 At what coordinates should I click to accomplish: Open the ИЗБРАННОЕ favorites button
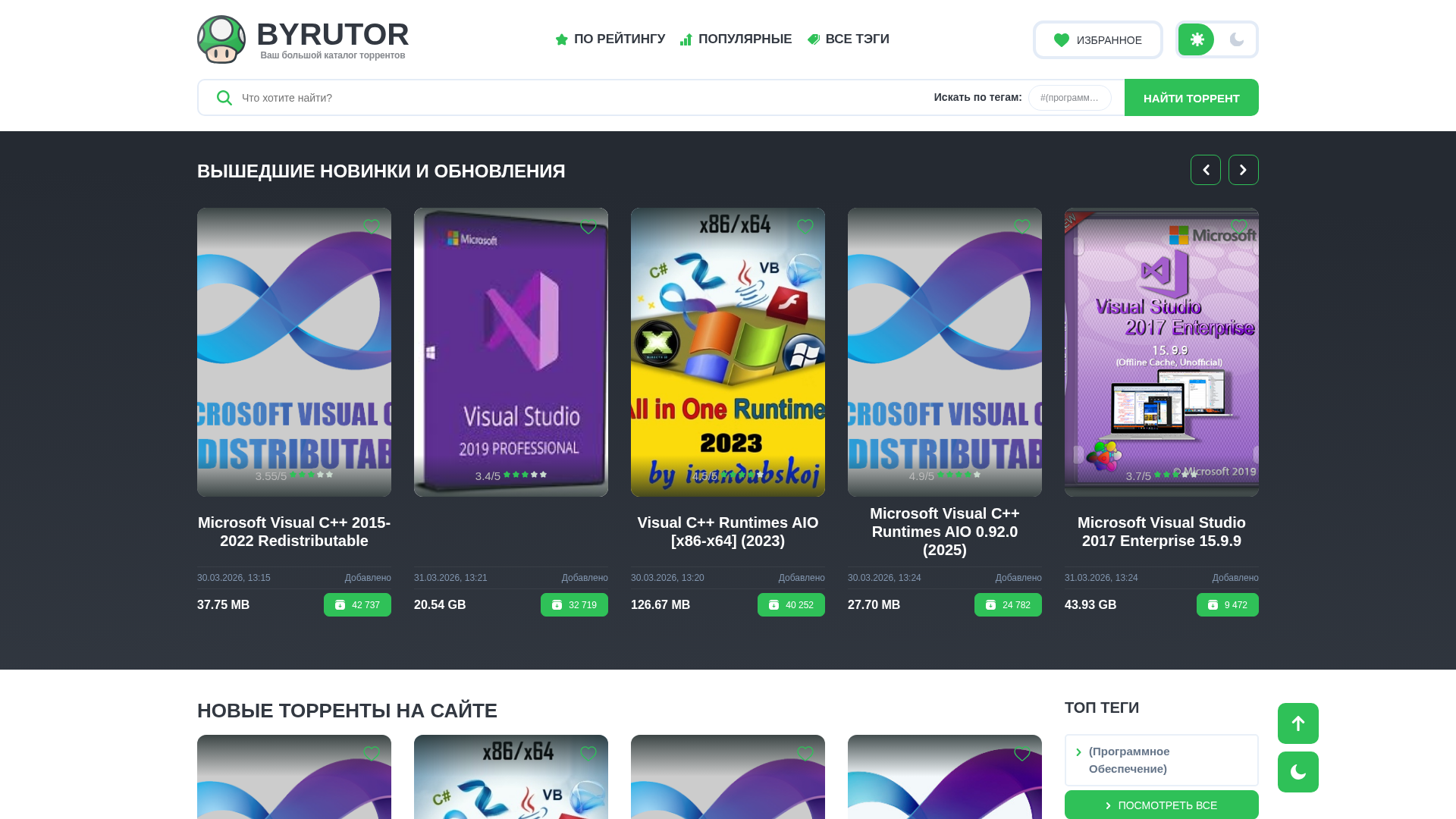click(x=1097, y=40)
